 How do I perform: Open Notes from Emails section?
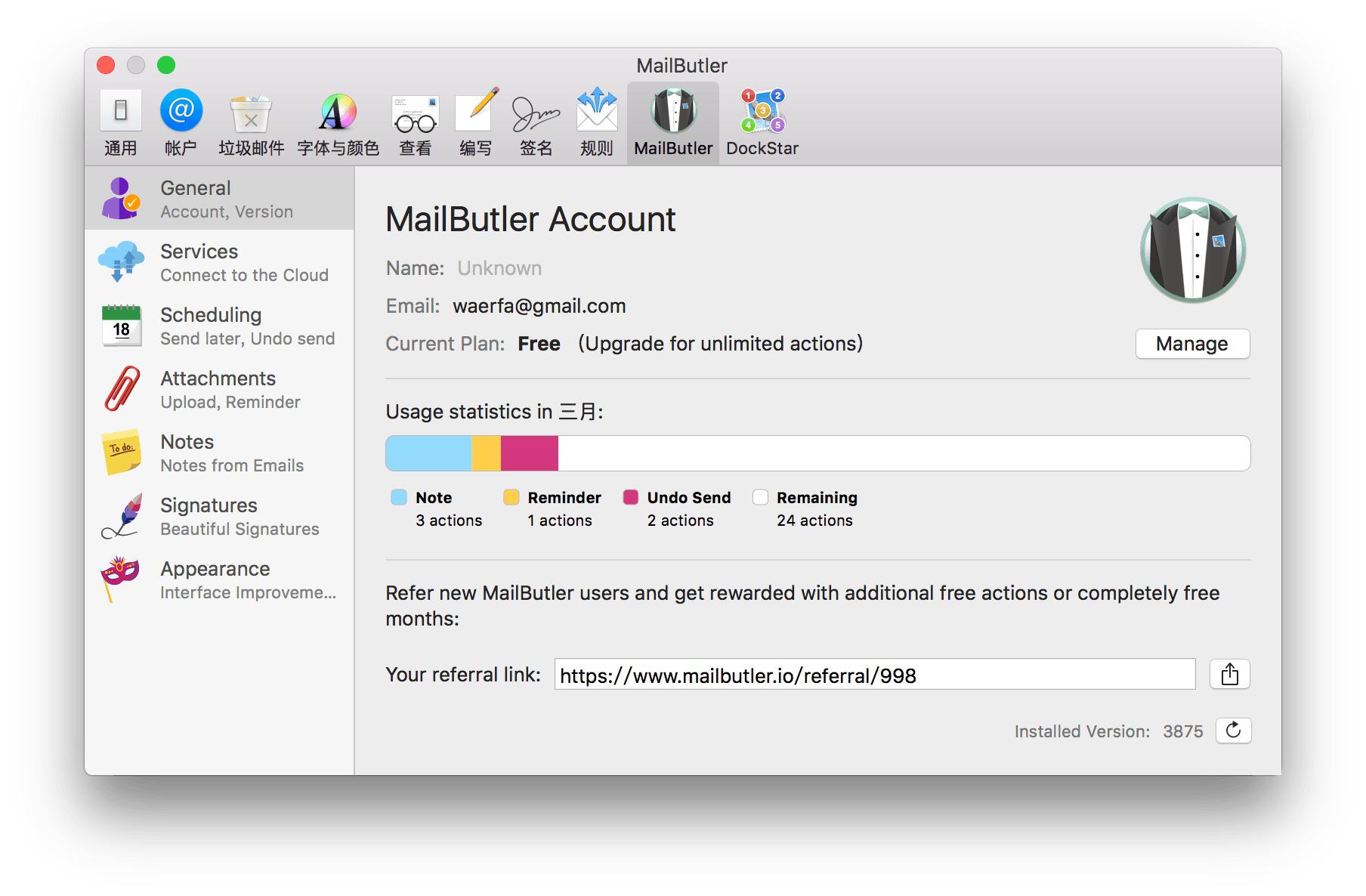click(219, 452)
